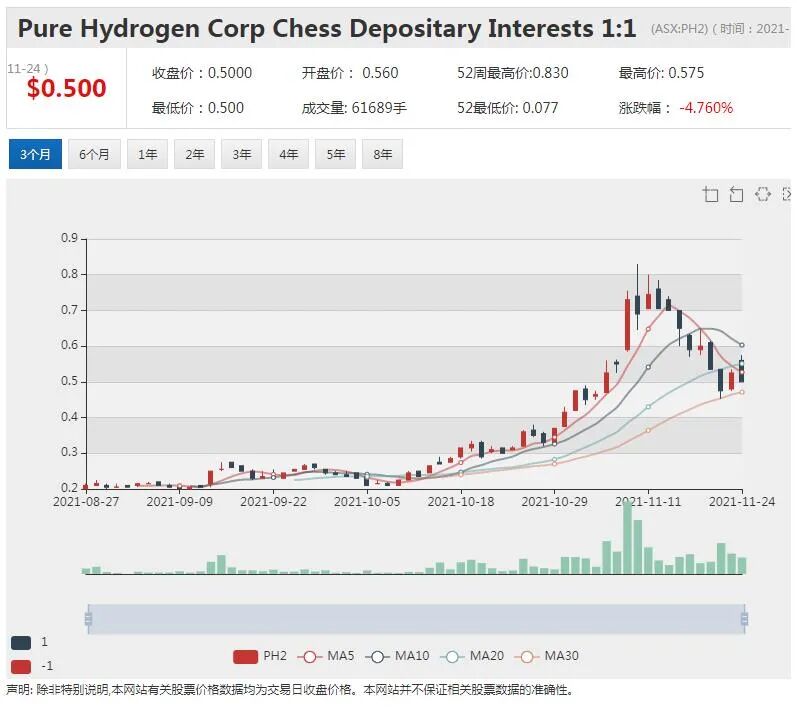797x717 pixels.
Task: Toggle the MA30 line legend
Action: pos(547,657)
